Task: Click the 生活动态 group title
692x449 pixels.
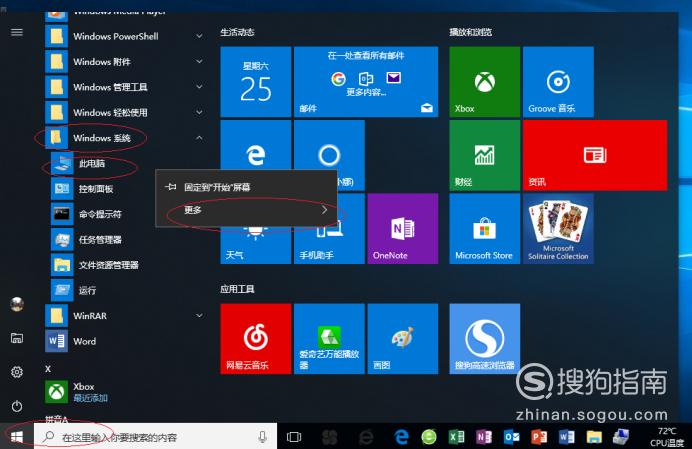Action: pos(237,32)
